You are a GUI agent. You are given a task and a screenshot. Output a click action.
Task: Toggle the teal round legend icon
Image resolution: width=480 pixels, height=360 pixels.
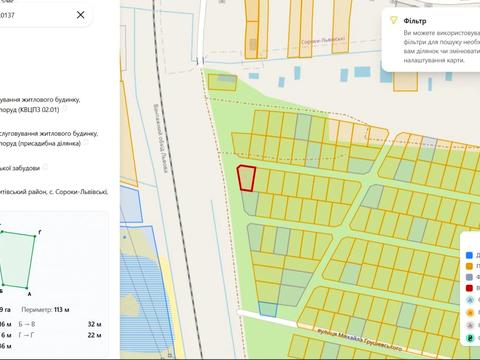click(x=470, y=338)
